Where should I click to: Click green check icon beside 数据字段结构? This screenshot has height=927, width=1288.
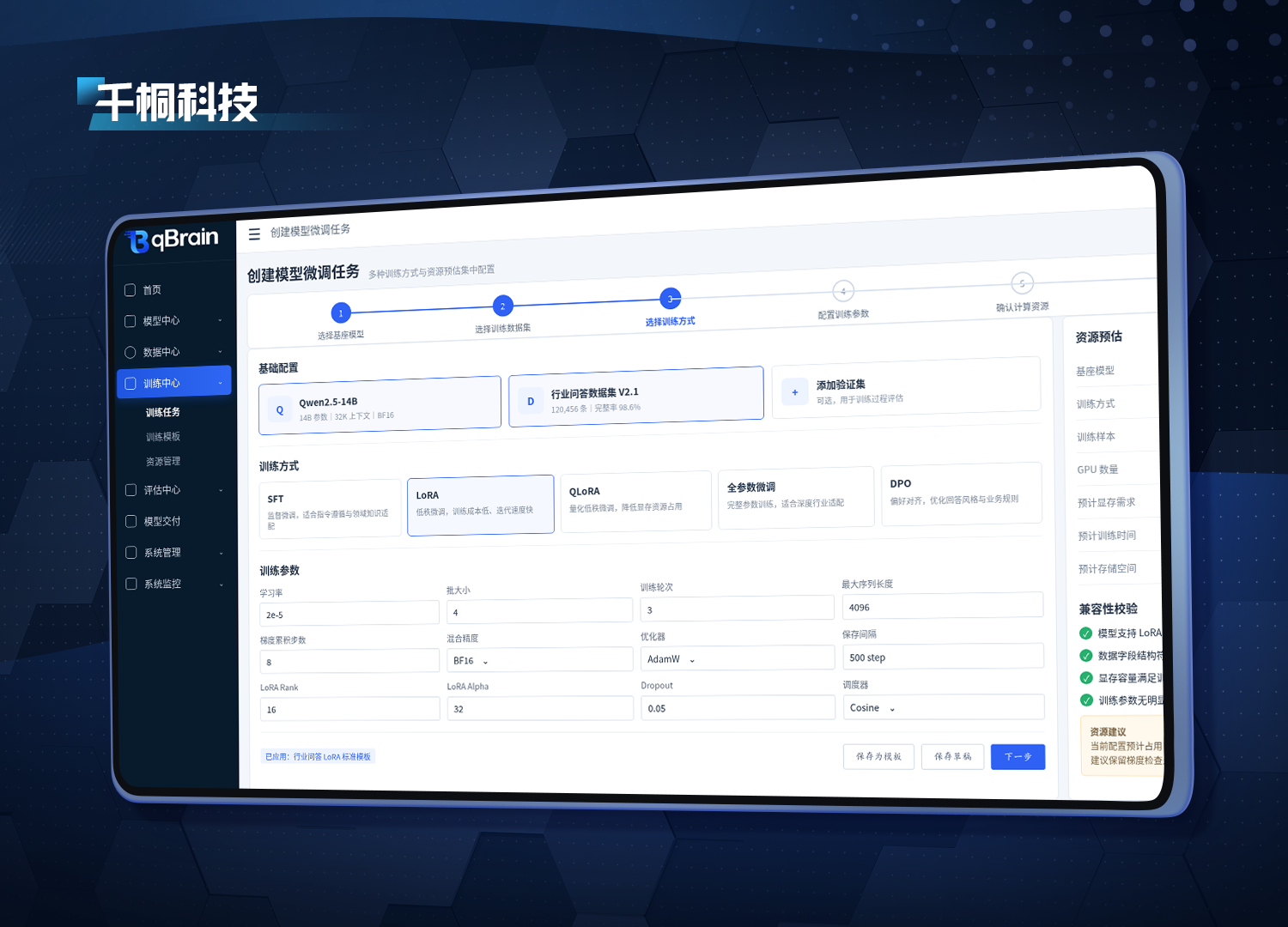1086,656
